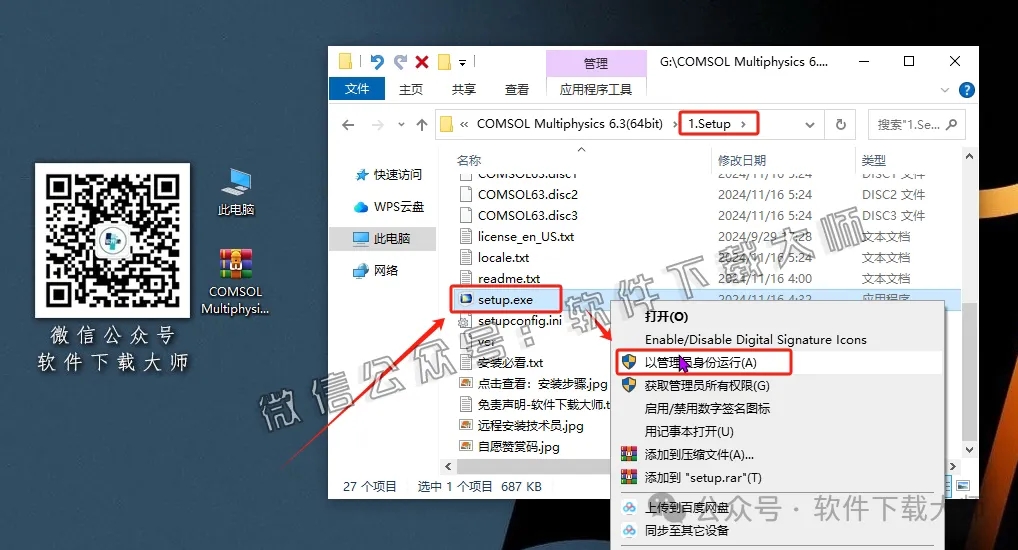This screenshot has width=1018, height=550.
Task: Open the 文件 ribbon tab
Action: pyautogui.click(x=356, y=89)
